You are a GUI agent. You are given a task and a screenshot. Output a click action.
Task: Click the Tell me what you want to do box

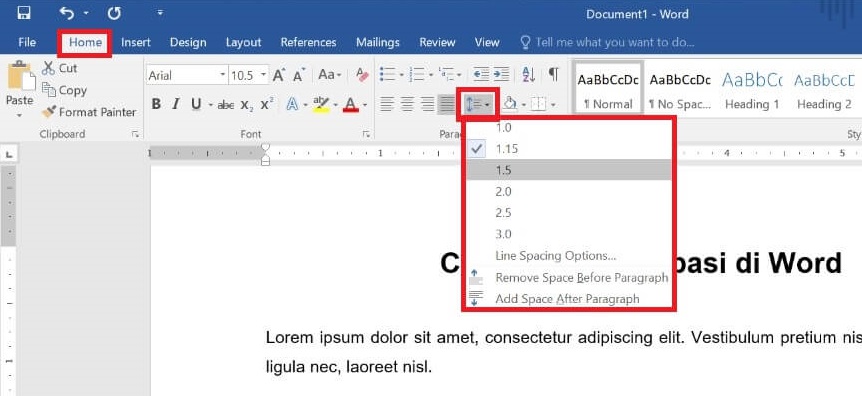pos(607,42)
